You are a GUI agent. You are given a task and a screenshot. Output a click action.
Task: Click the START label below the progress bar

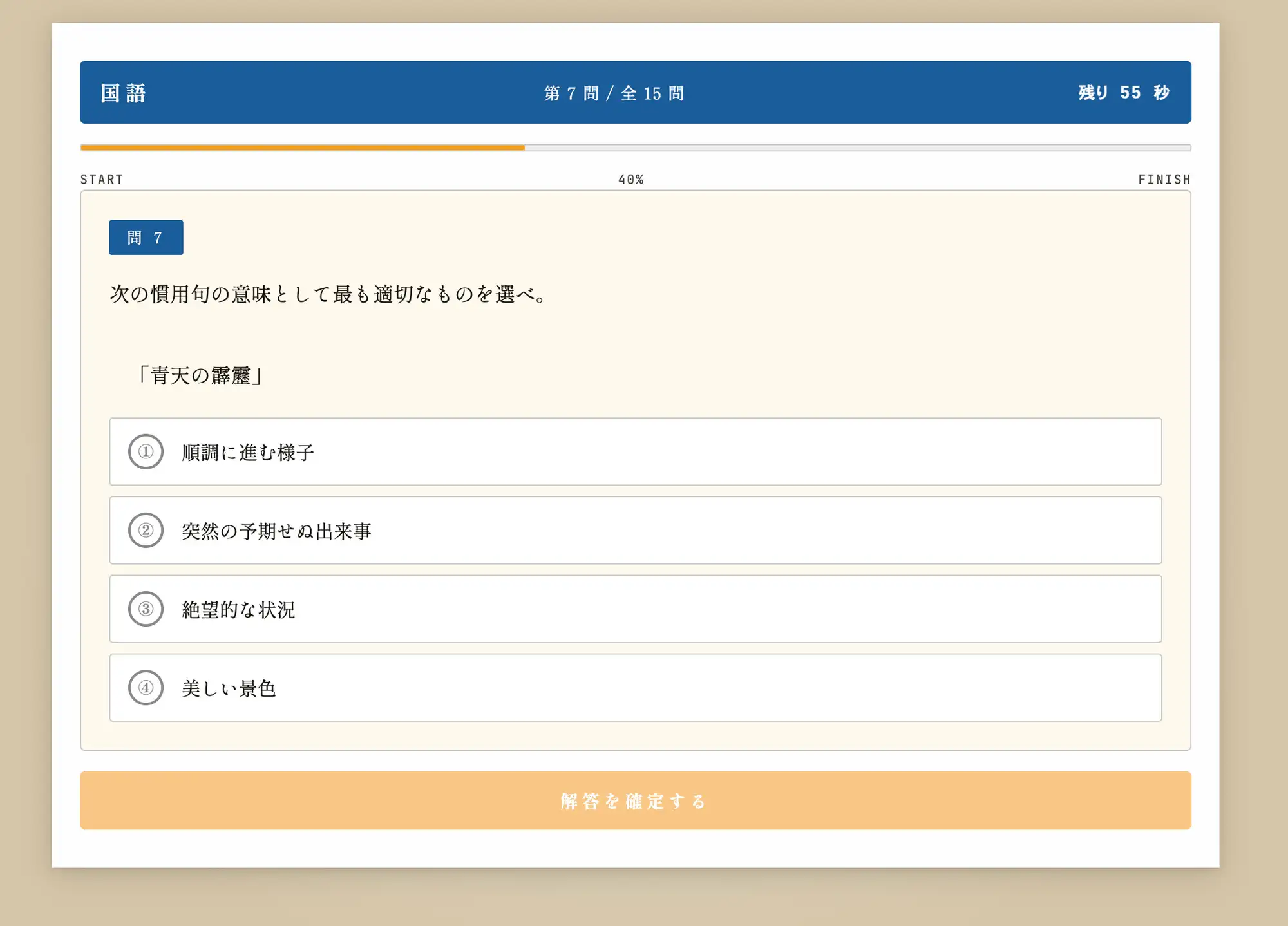point(101,179)
